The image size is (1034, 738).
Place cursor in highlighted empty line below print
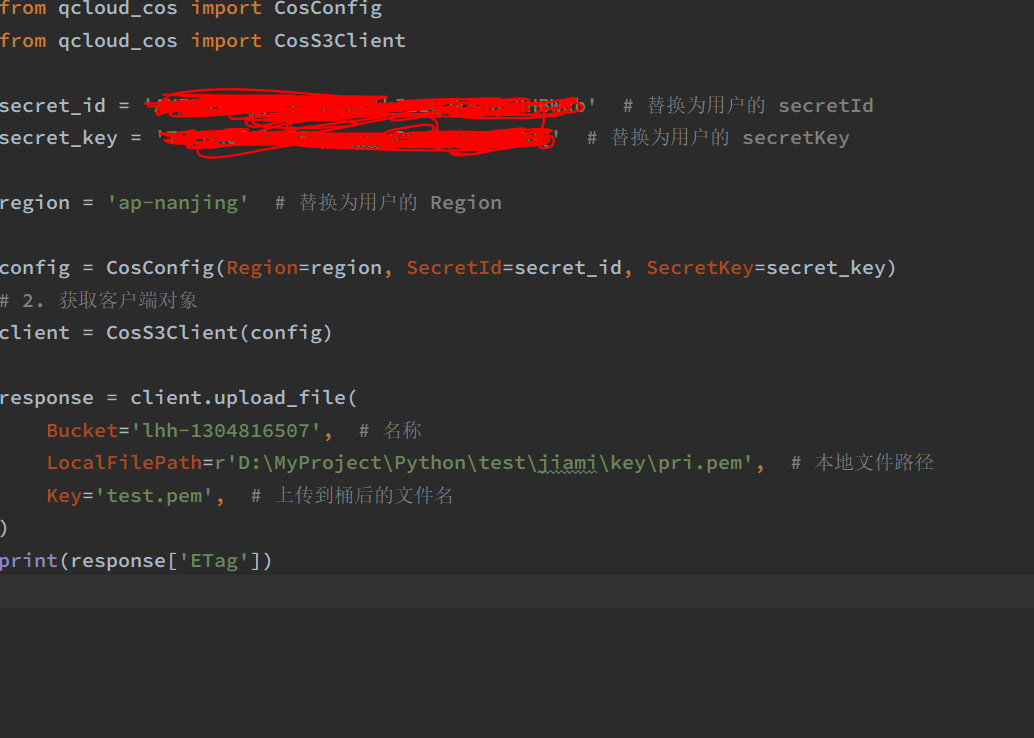[x=500, y=592]
